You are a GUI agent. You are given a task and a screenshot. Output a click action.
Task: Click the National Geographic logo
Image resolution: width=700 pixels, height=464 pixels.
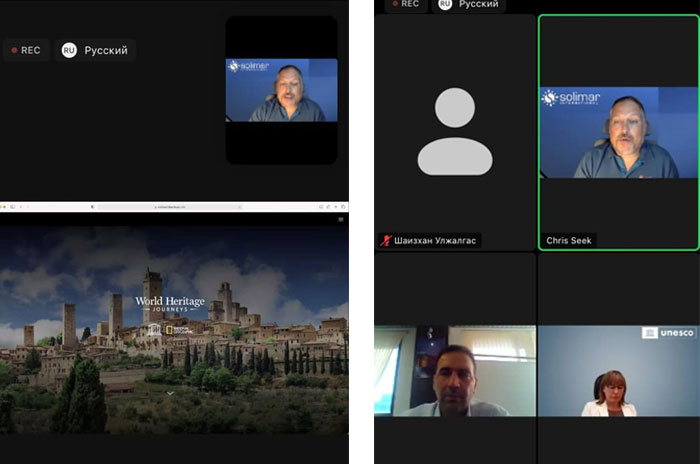point(179,330)
